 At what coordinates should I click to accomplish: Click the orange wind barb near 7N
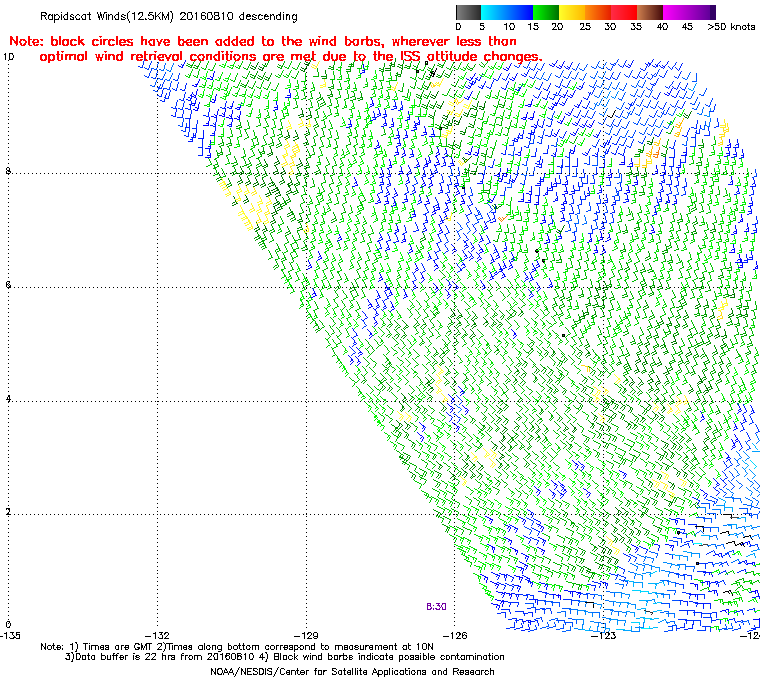click(x=503, y=219)
